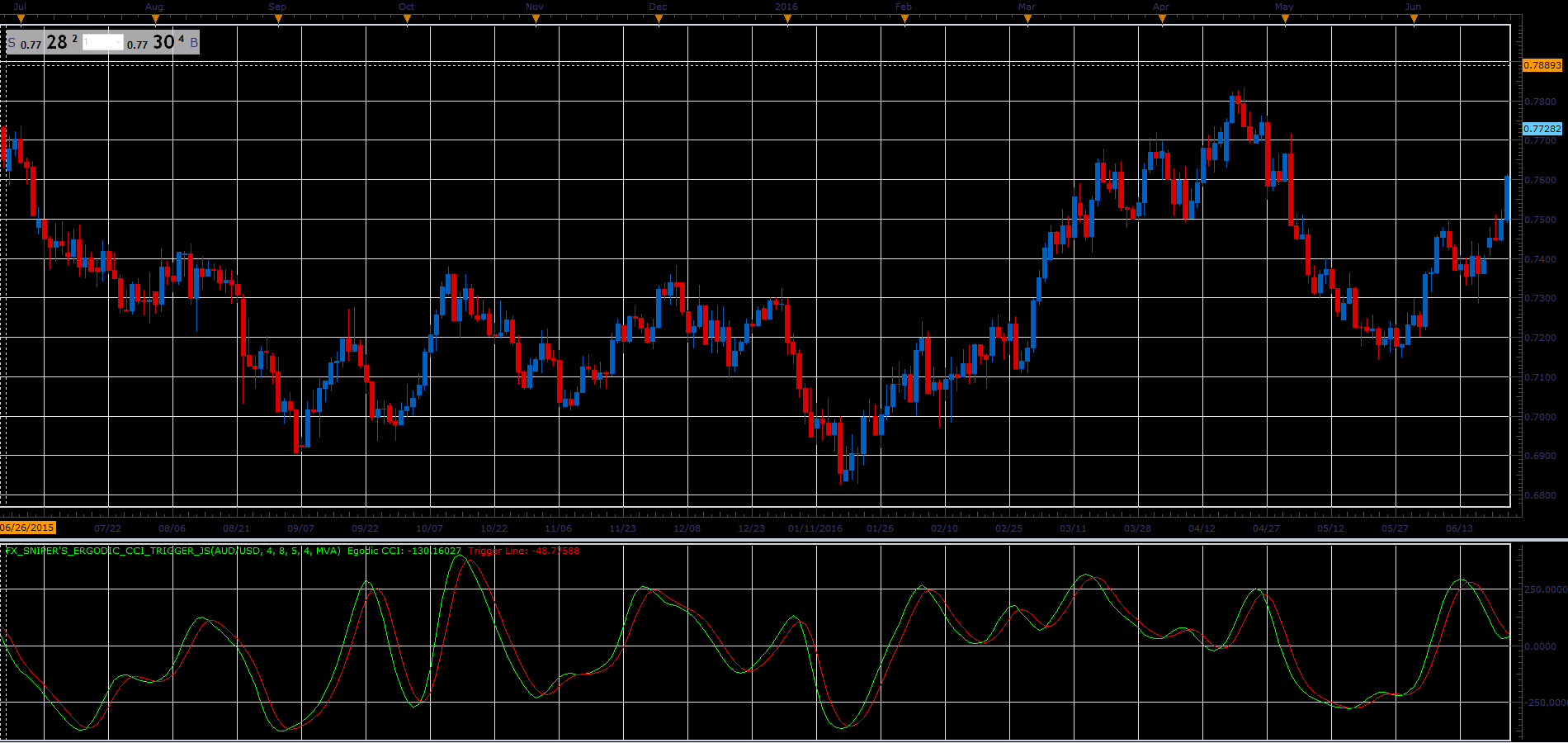
Task: Click the orange 0.78893 price label
Action: pyautogui.click(x=1542, y=65)
